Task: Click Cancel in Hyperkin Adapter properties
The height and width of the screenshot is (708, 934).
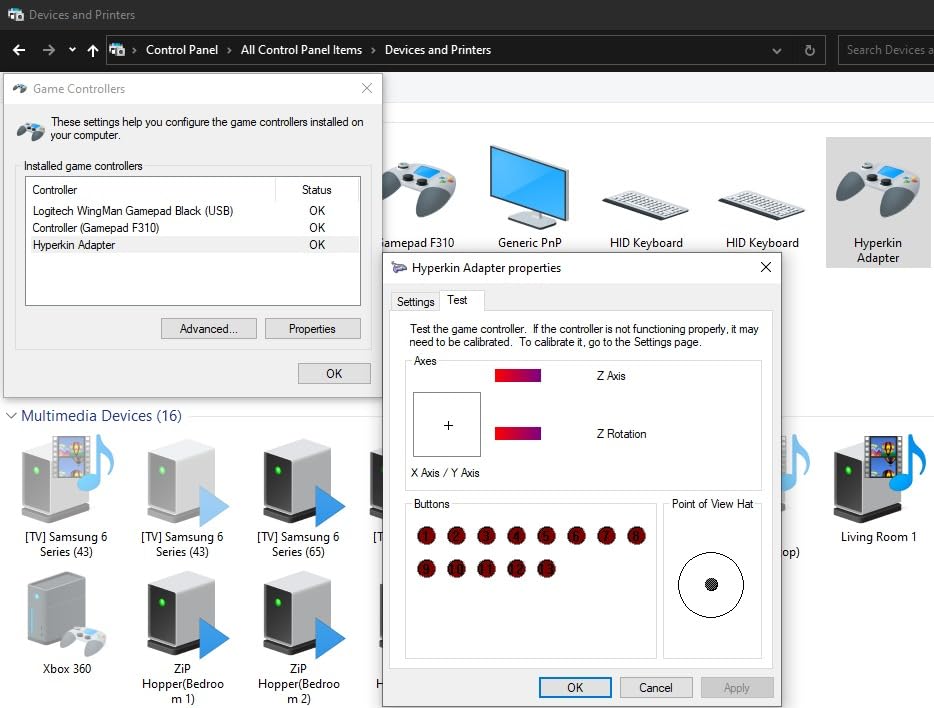Action: point(656,687)
